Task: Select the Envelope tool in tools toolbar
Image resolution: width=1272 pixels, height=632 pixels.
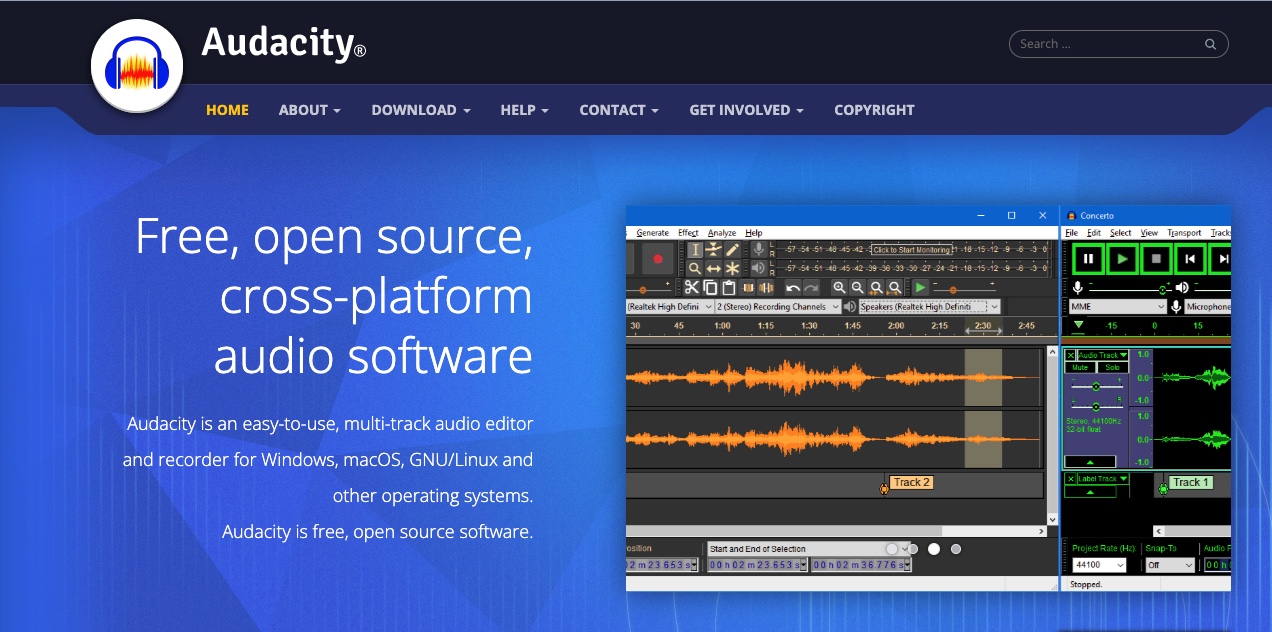Action: click(x=714, y=250)
